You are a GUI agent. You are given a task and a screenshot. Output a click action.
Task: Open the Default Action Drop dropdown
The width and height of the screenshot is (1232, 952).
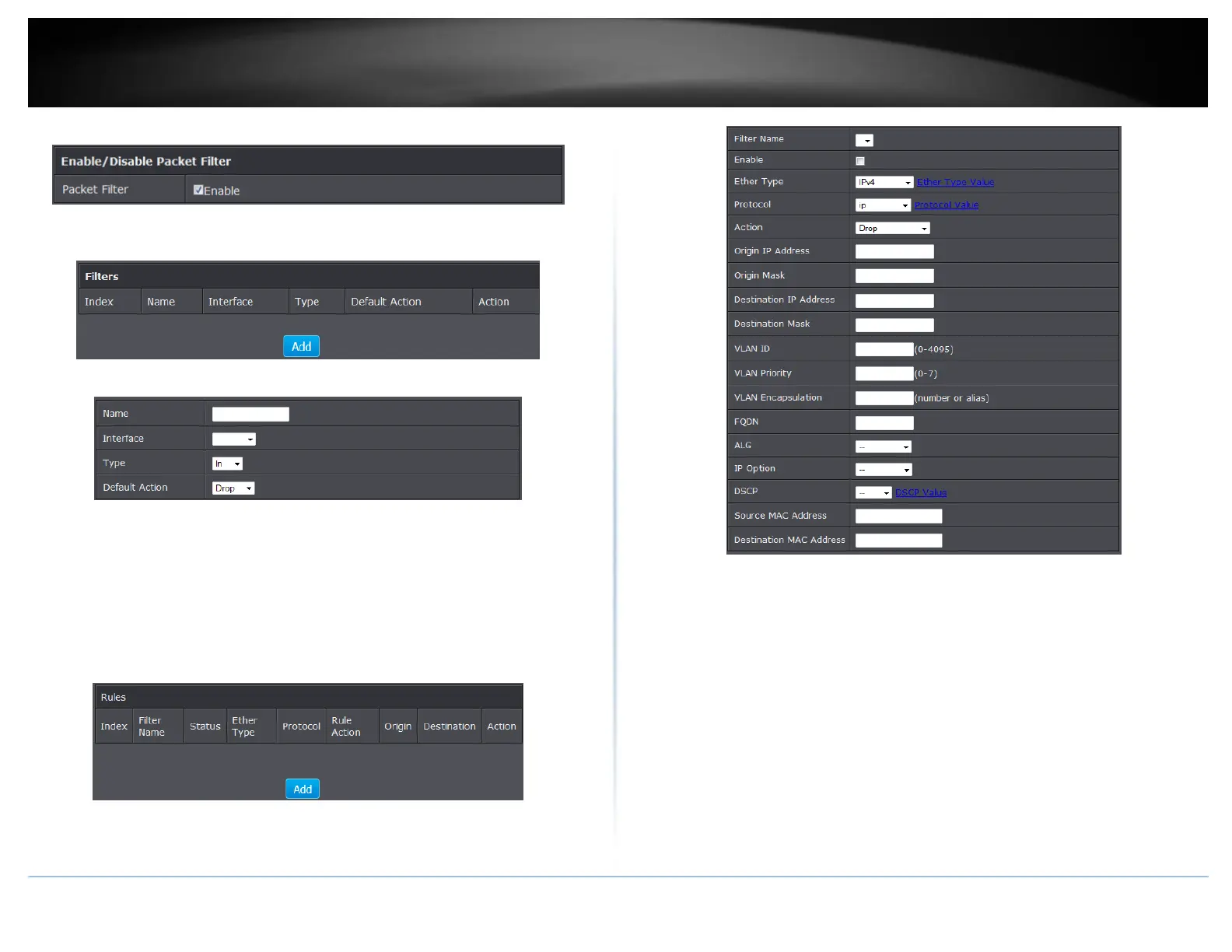tap(233, 488)
